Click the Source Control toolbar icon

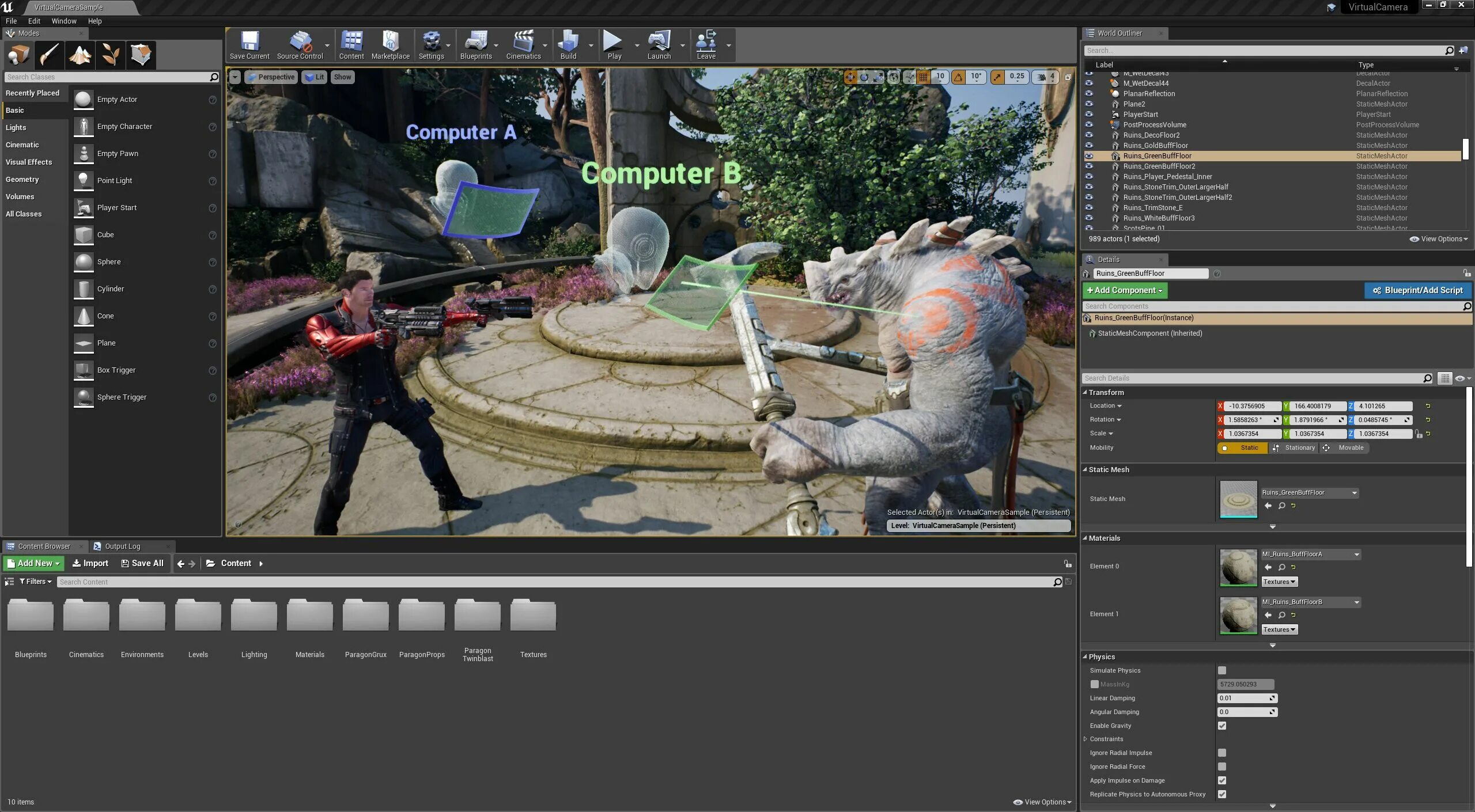300,45
